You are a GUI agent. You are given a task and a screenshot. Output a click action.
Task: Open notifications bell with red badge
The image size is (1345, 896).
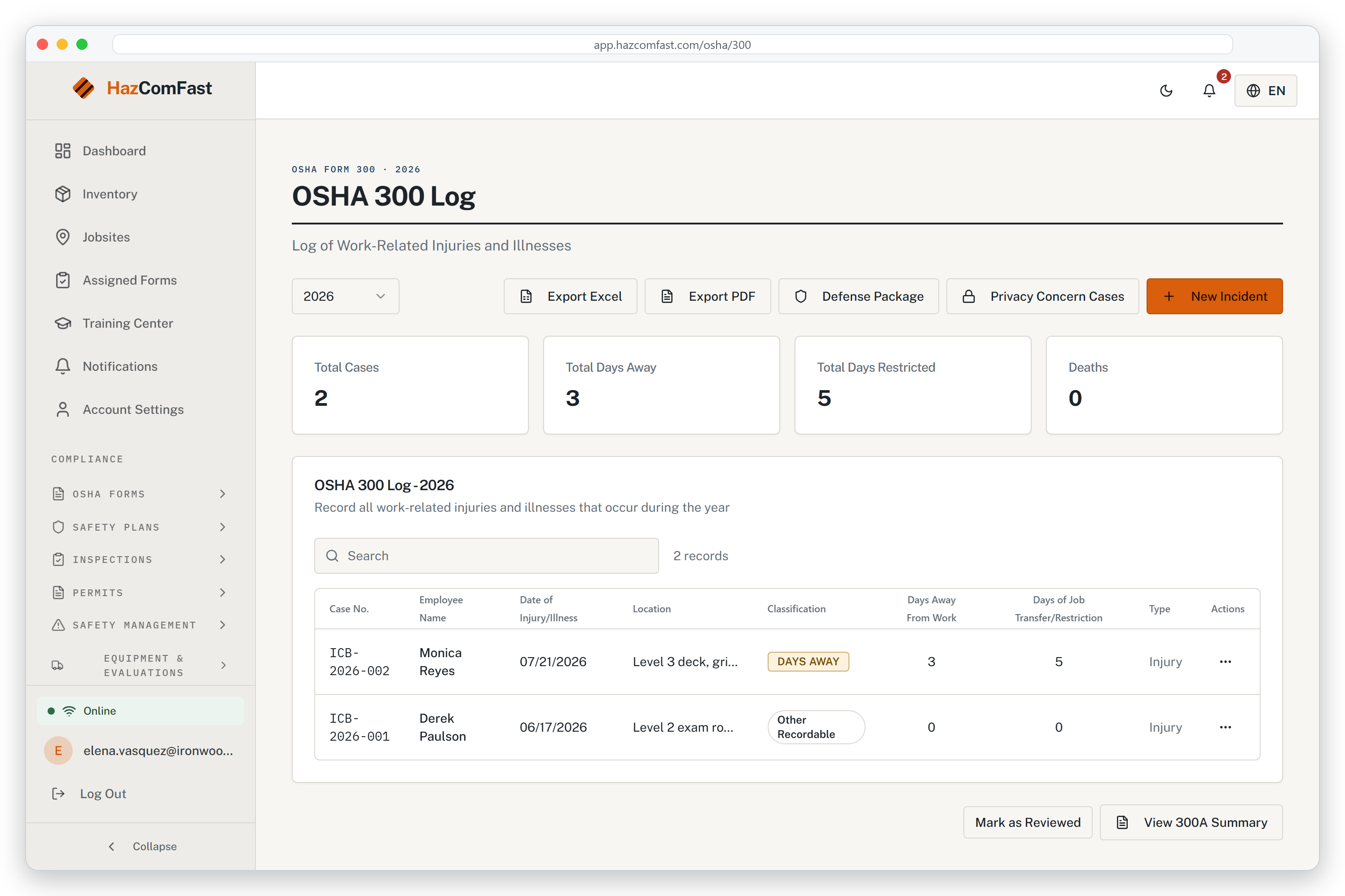point(1209,90)
